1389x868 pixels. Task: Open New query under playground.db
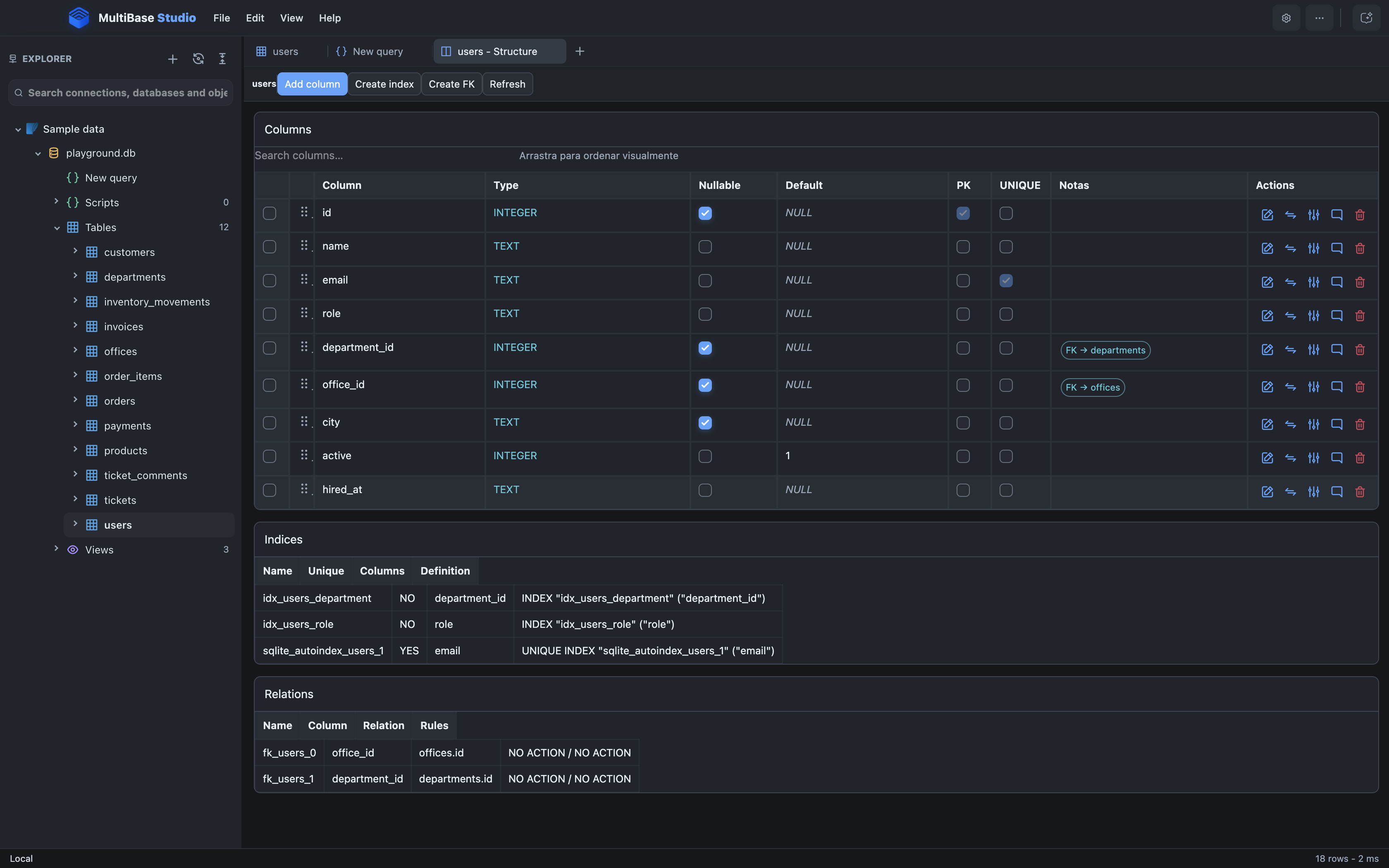click(x=111, y=178)
